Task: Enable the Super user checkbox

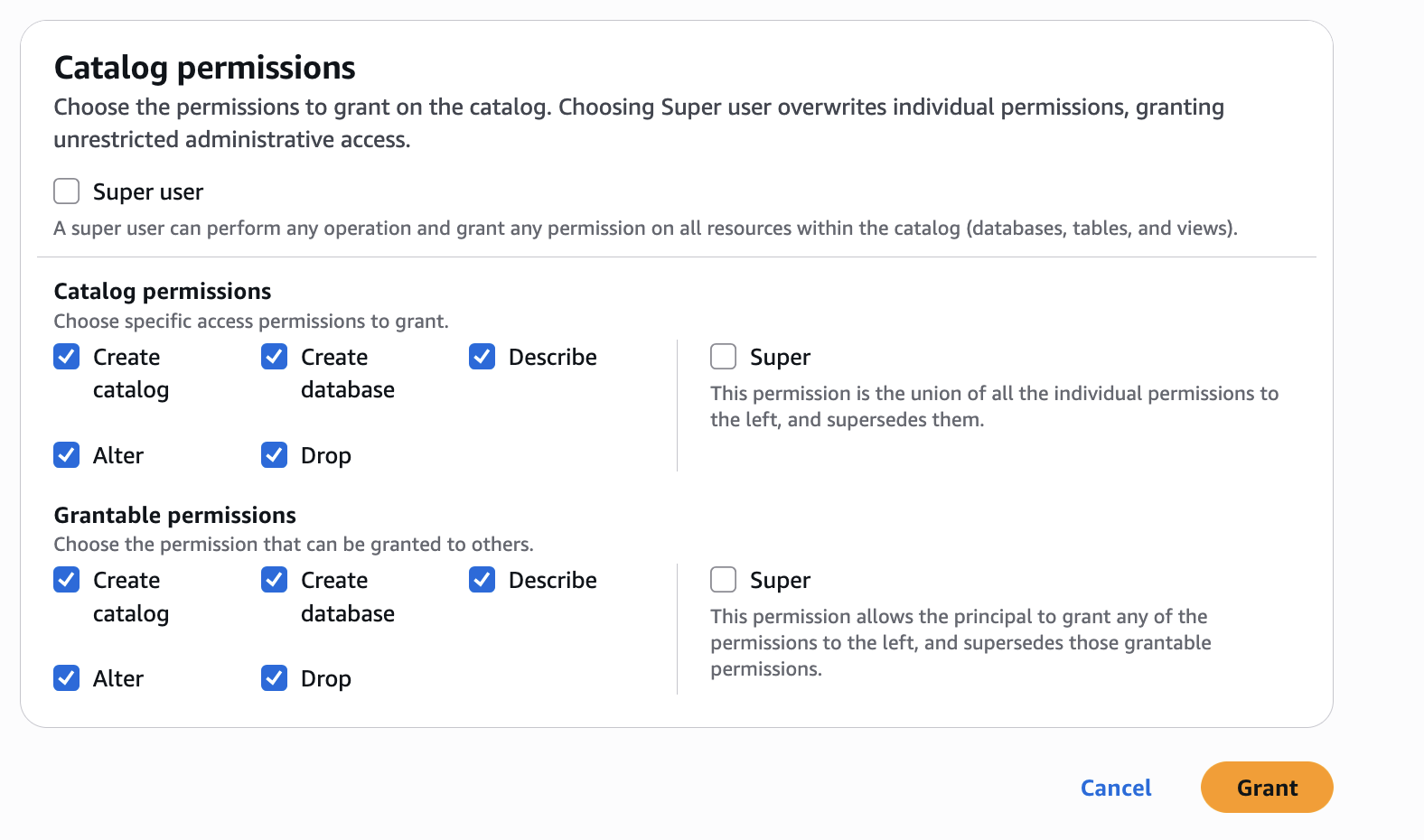Action: tap(67, 191)
